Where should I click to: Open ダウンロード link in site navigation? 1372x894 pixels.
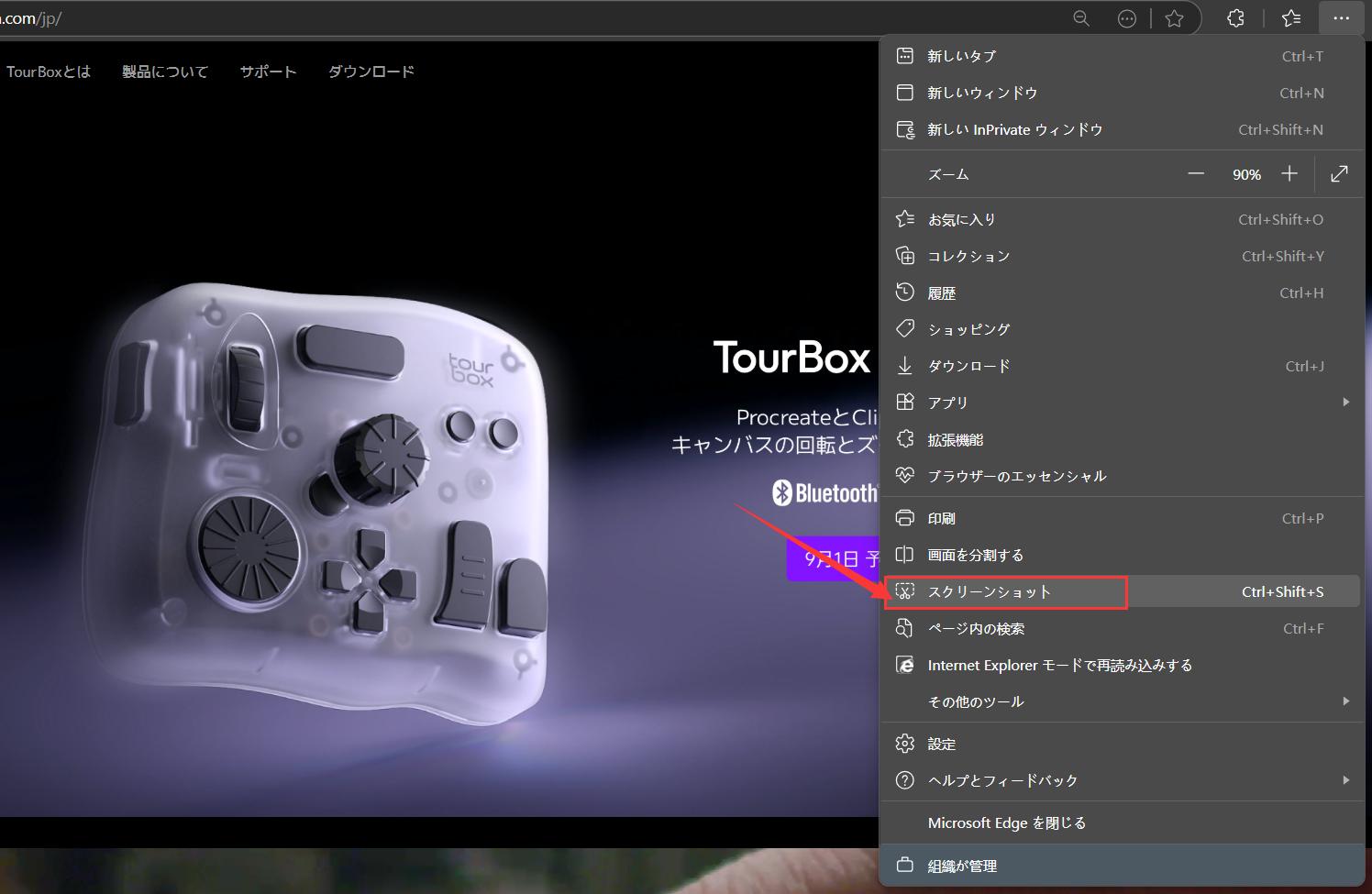click(371, 72)
